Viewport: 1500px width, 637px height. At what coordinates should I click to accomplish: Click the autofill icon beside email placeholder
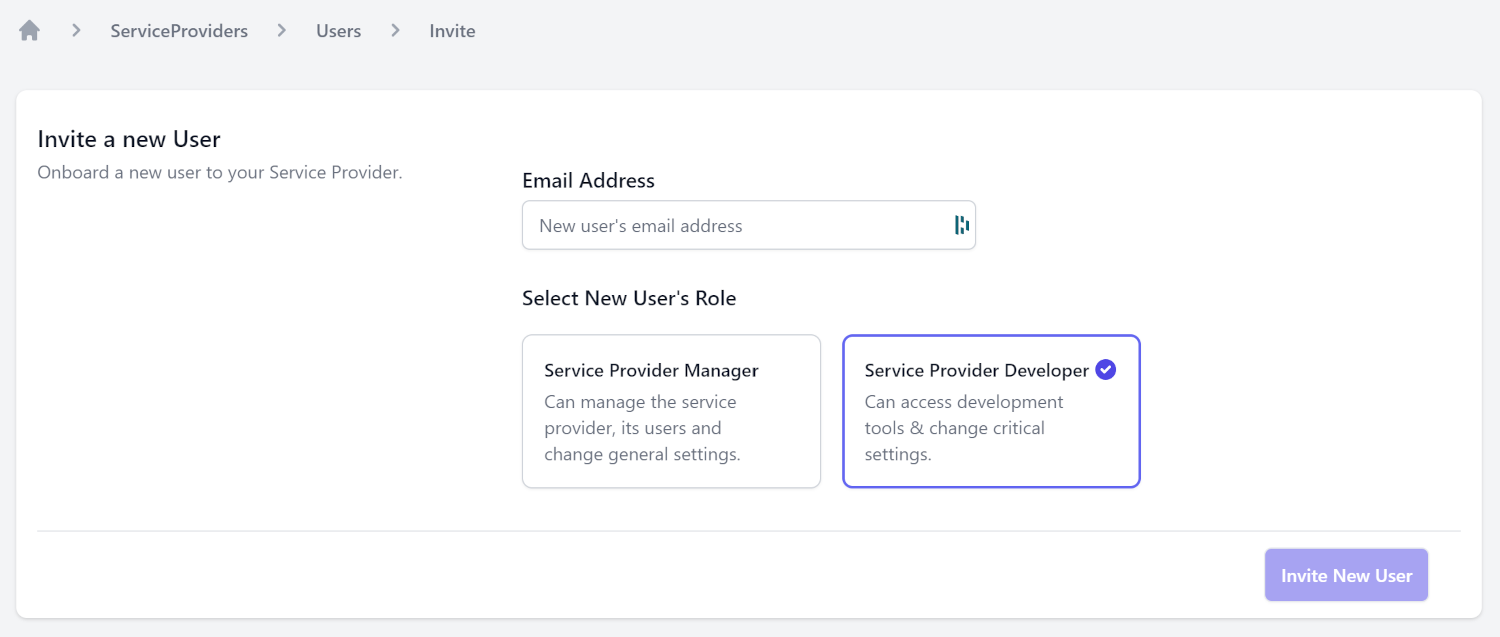(x=961, y=225)
